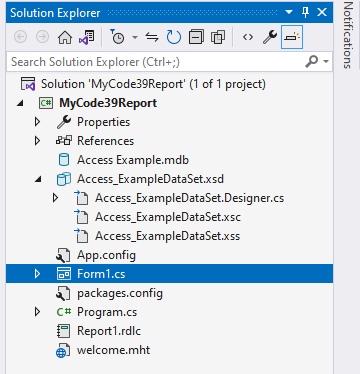This screenshot has height=374, width=360.
Task: Click the View Code icon
Action: click(x=248, y=37)
